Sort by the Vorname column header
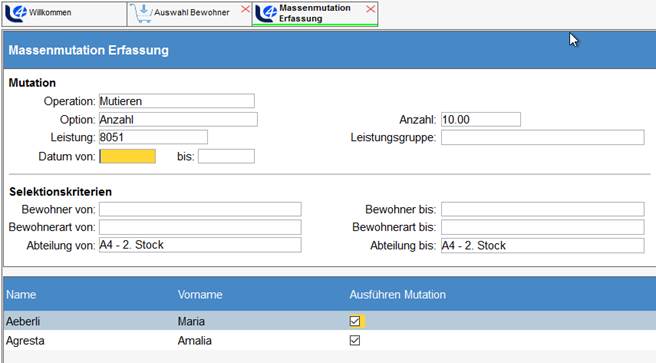656x363 pixels. pos(200,294)
